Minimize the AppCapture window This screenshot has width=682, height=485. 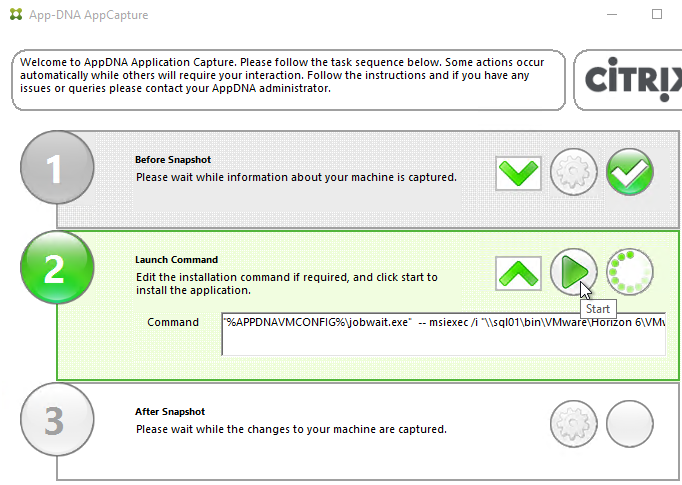(612, 14)
